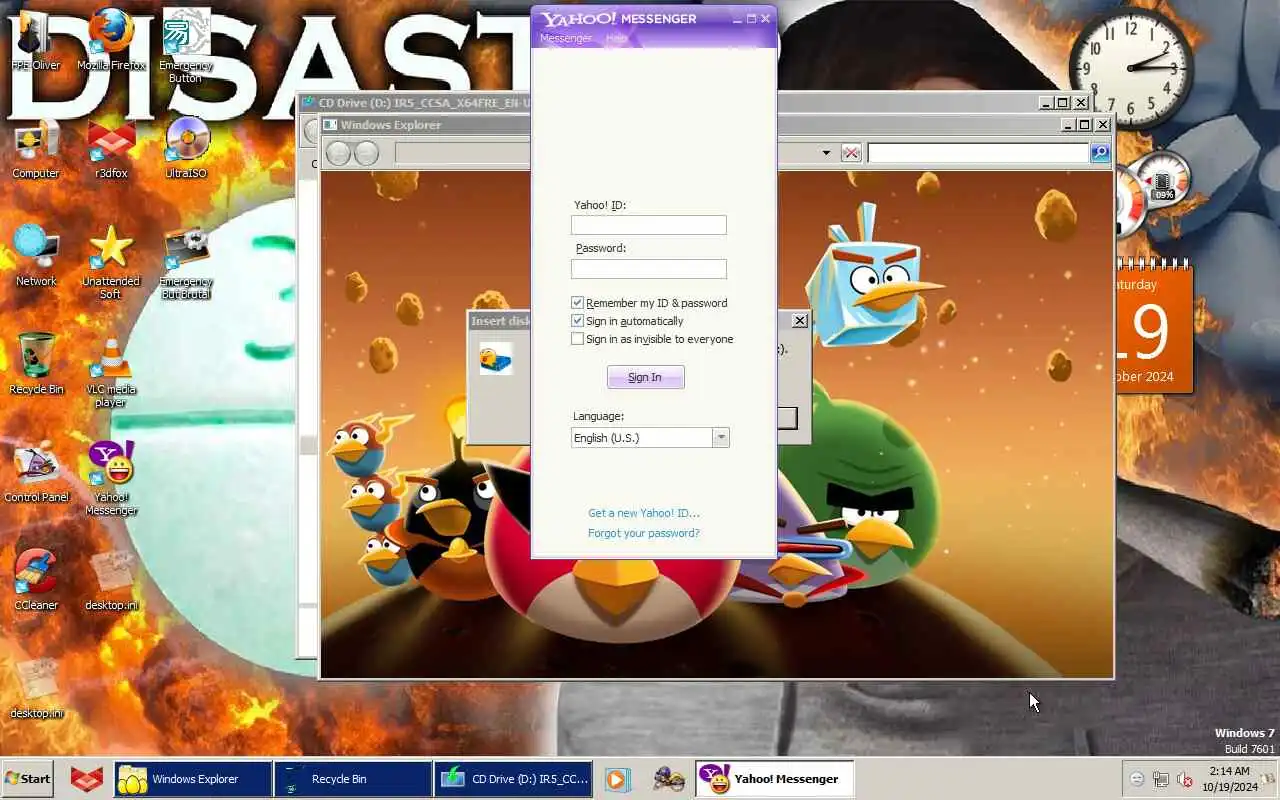Viewport: 1280px width, 800px height.
Task: Click tray icon left of network icon
Action: point(1137,779)
